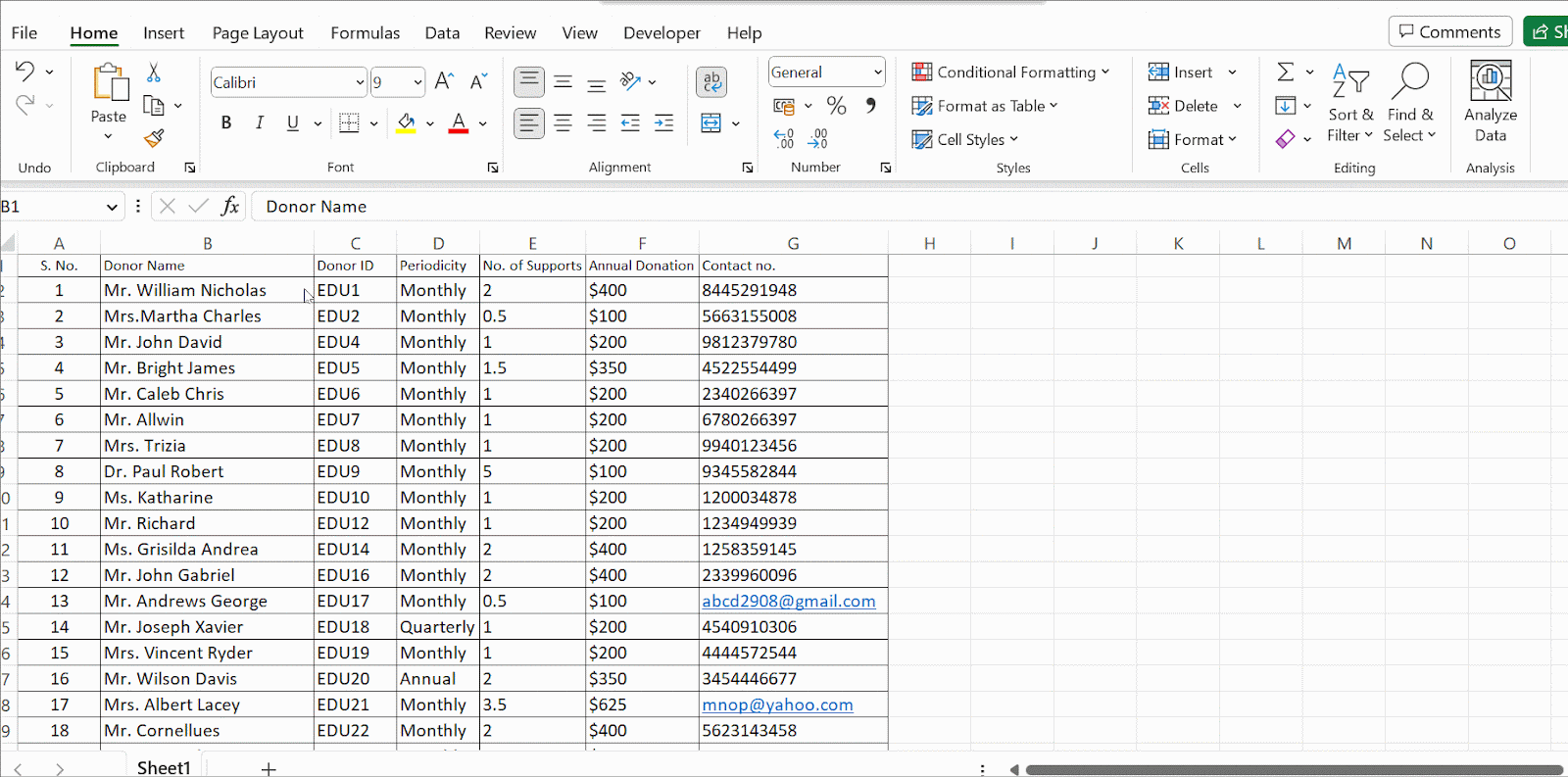Toggle Align Right
Viewport: 1568px width, 777px height.
tap(596, 122)
